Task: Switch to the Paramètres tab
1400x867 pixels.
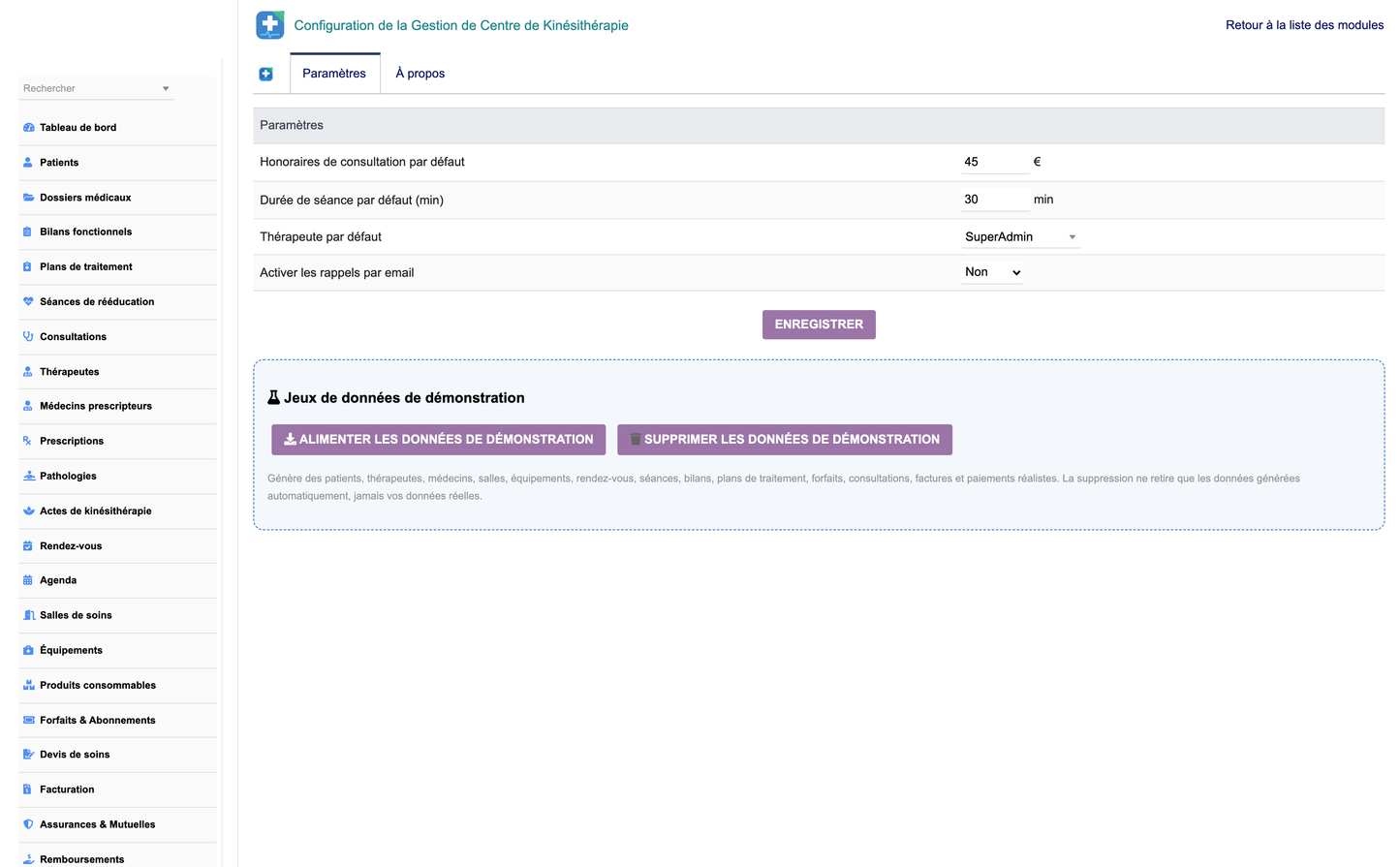Action: point(334,74)
